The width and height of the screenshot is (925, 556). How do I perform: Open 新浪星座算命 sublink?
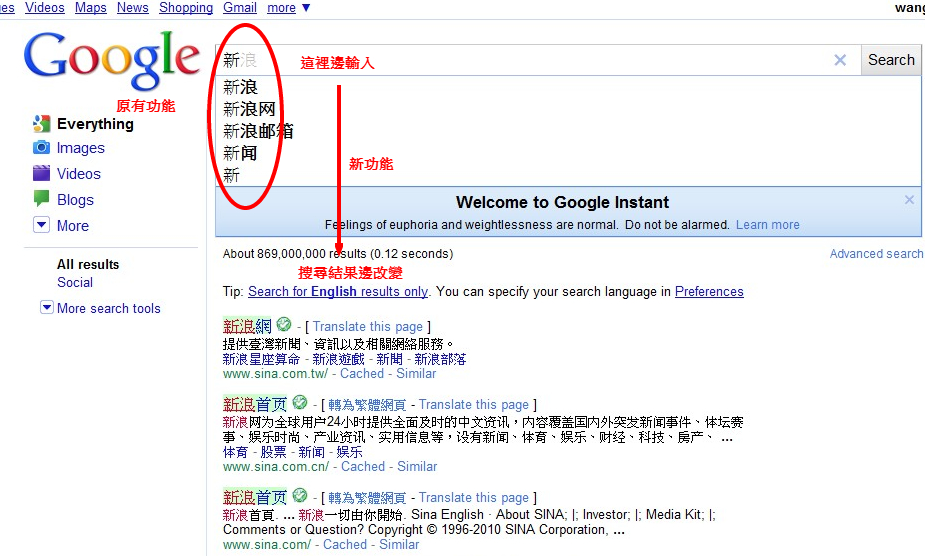(x=261, y=359)
